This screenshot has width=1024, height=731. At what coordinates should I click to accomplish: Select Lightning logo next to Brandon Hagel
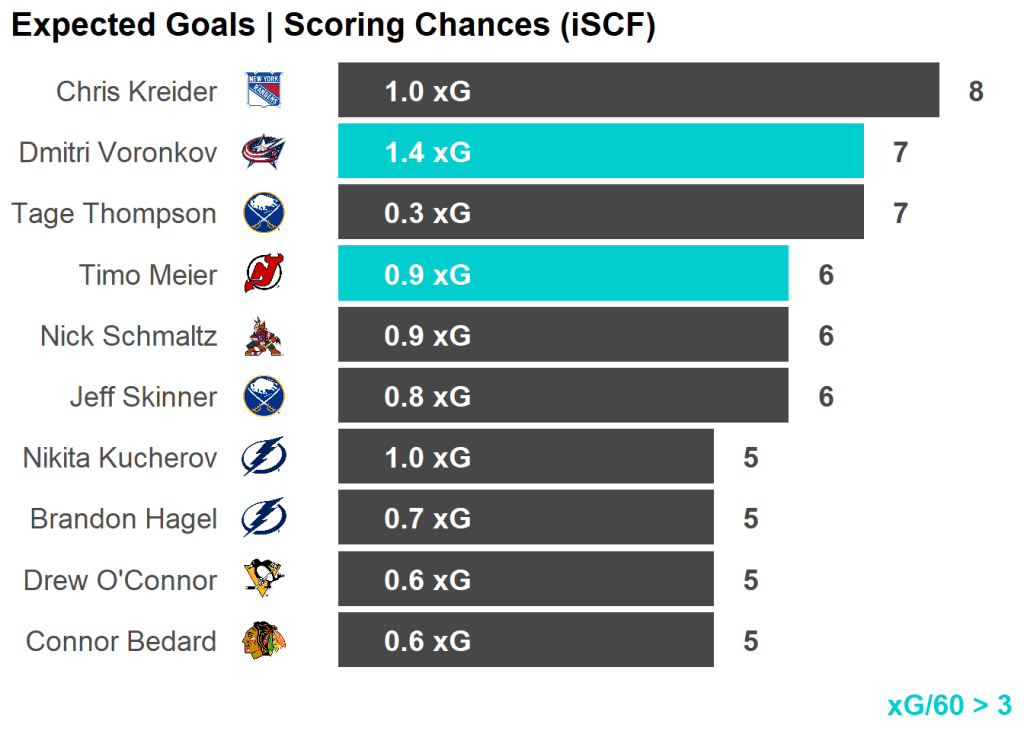point(264,519)
